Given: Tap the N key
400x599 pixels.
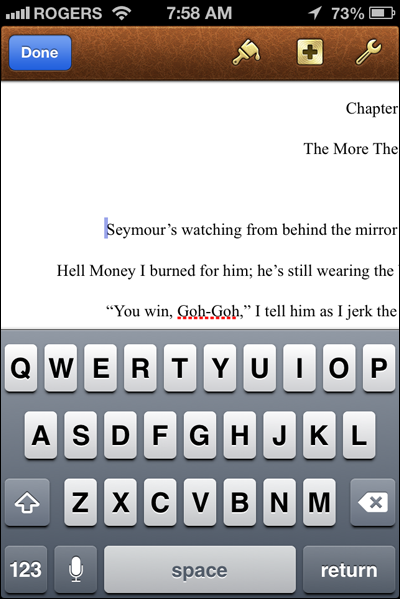Looking at the screenshot, I should (280, 502).
